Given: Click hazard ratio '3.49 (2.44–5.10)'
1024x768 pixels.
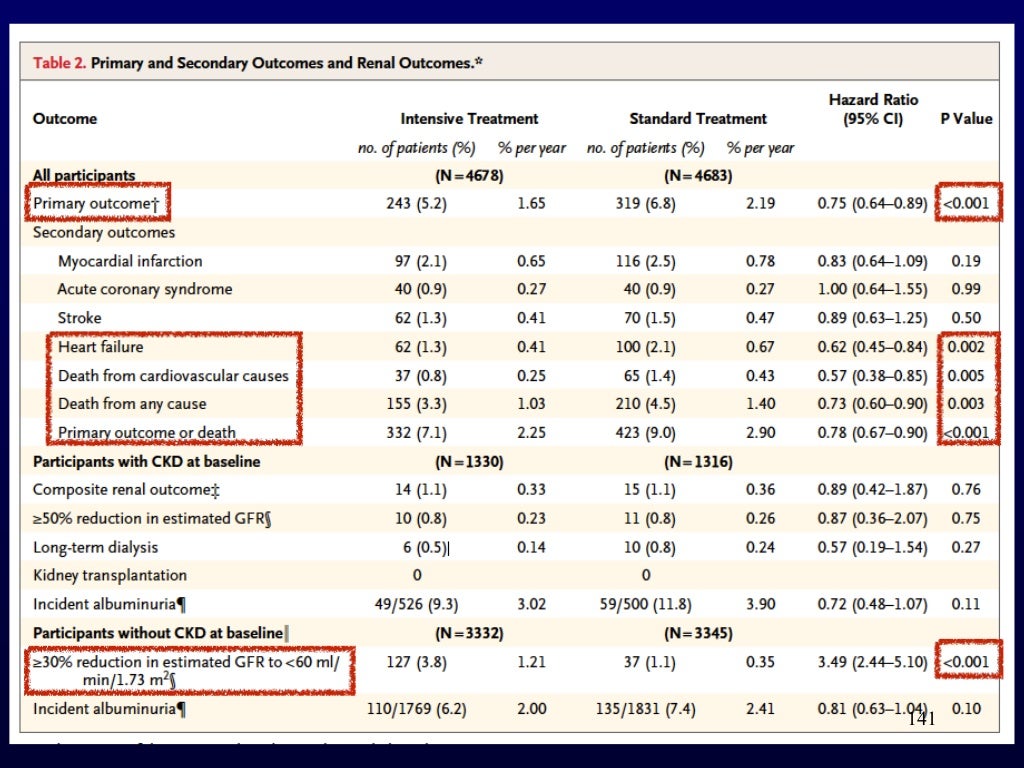Looking at the screenshot, I should tap(872, 662).
